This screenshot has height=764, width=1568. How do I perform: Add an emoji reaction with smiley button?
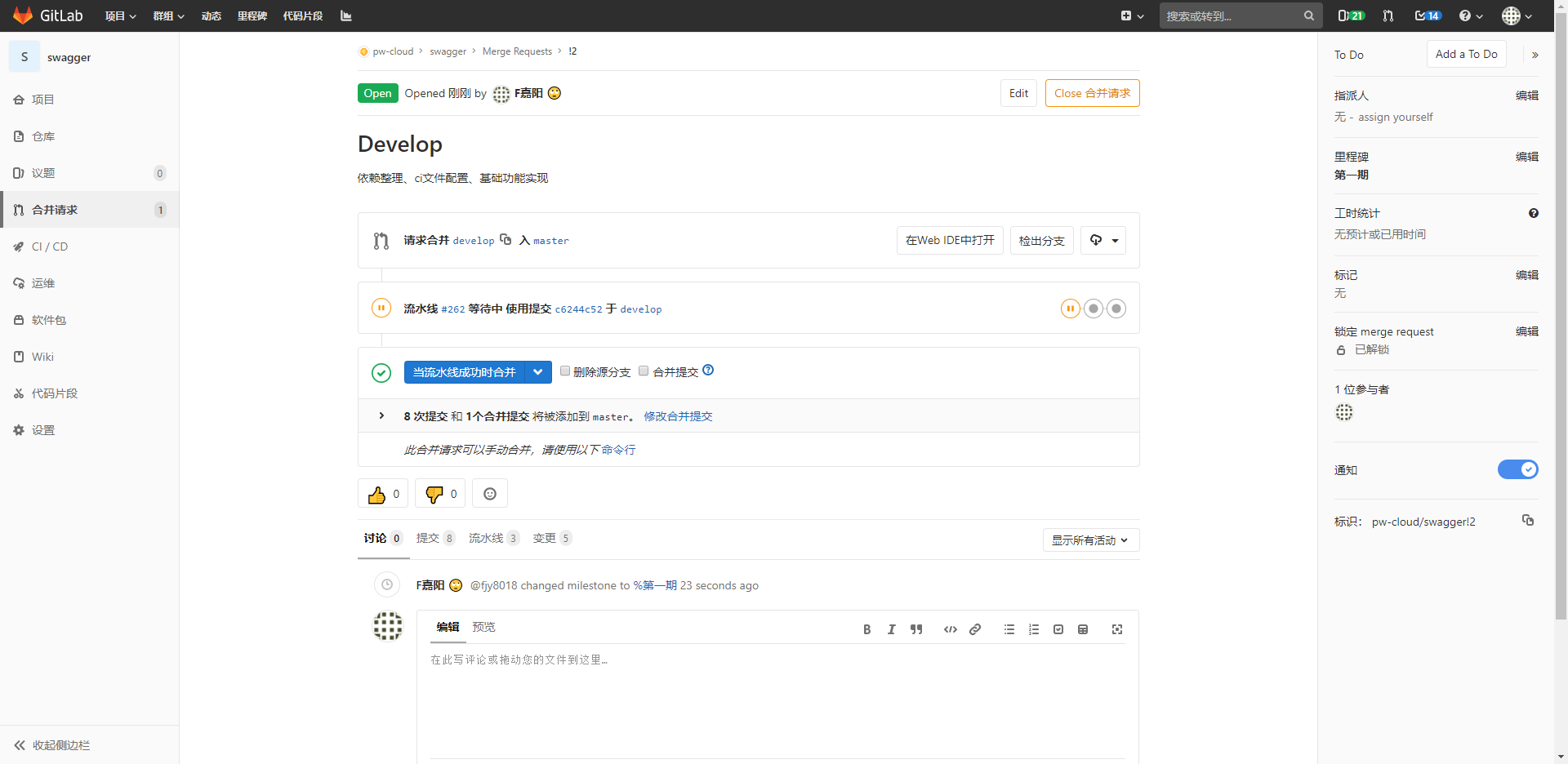click(490, 494)
